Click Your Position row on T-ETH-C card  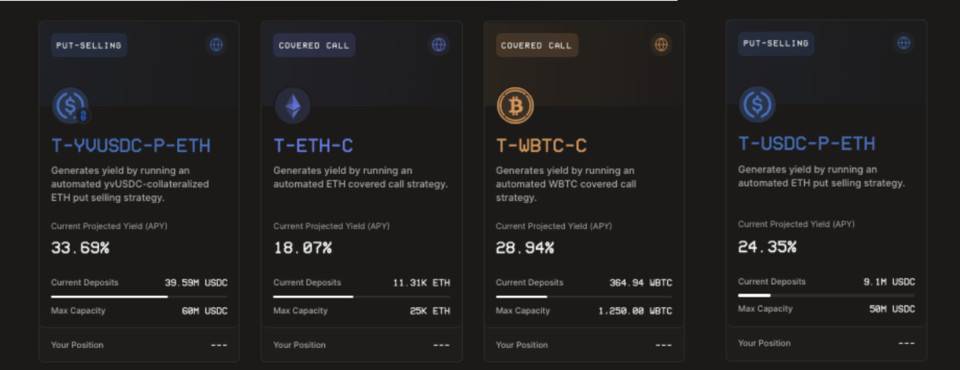[361, 345]
